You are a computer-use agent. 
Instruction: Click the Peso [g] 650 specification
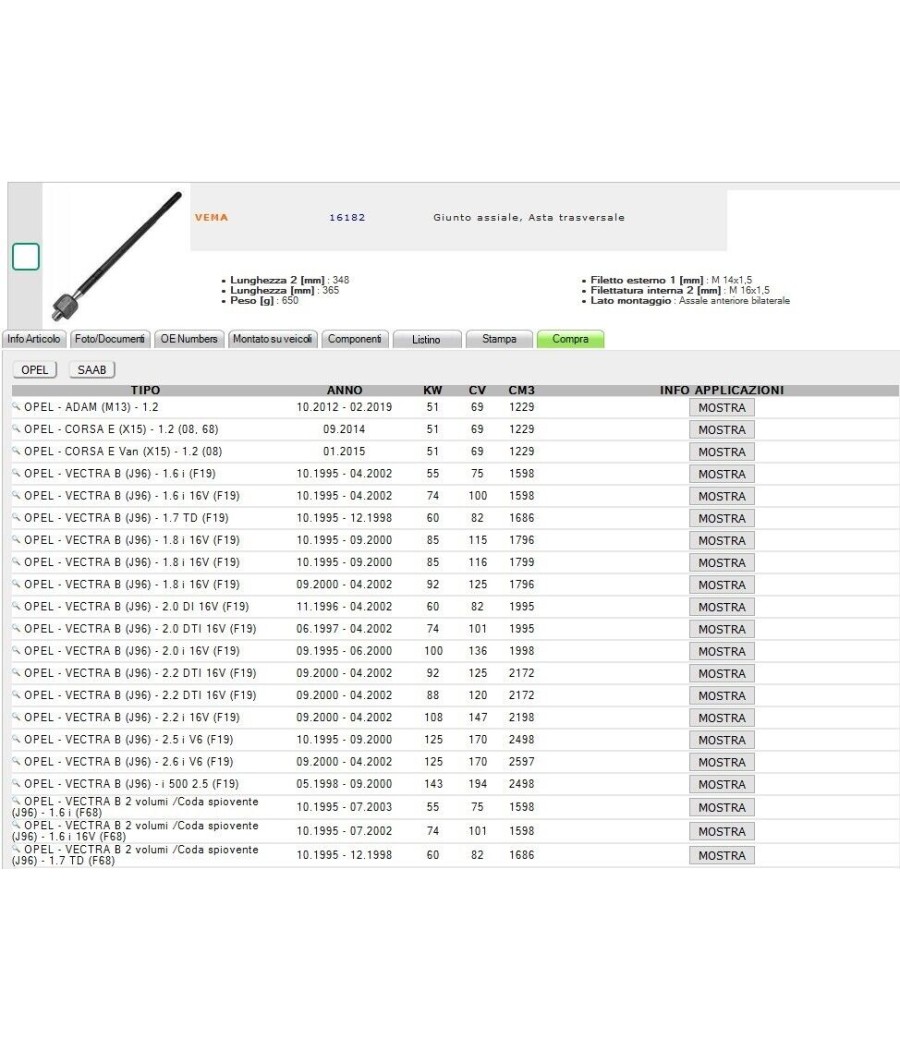[x=264, y=300]
